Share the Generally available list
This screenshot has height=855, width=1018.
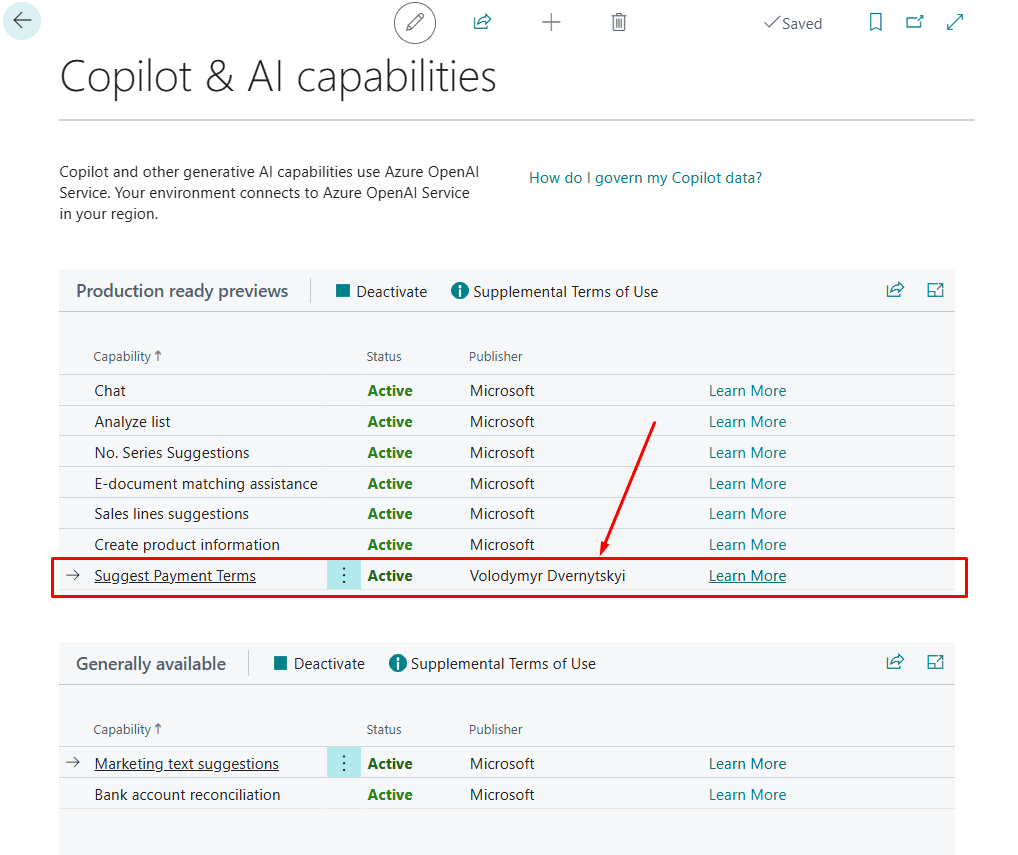click(x=895, y=662)
